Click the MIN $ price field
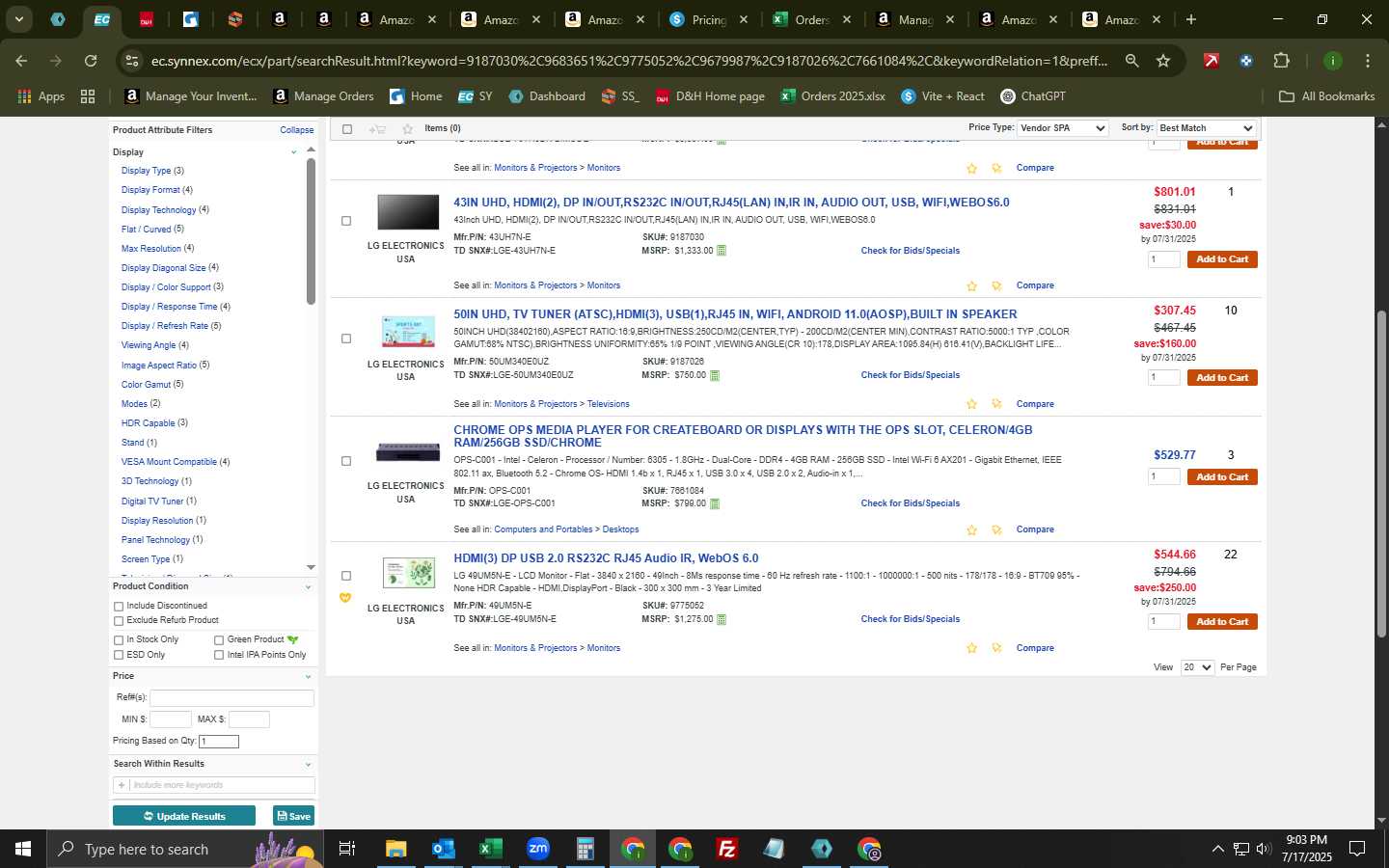Viewport: 1389px width, 868px height. tap(171, 719)
